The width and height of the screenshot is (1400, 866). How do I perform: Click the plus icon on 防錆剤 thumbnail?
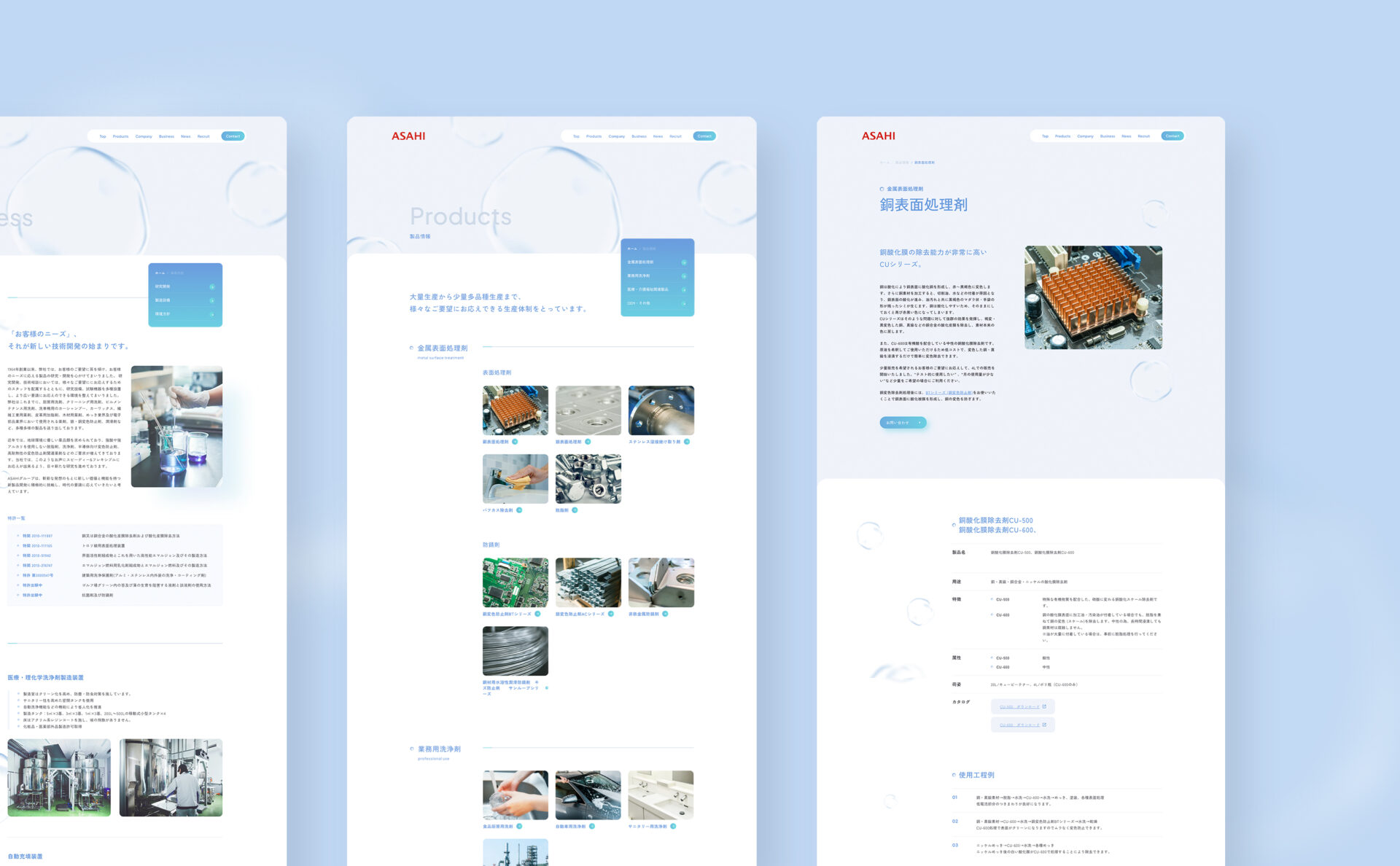click(575, 510)
